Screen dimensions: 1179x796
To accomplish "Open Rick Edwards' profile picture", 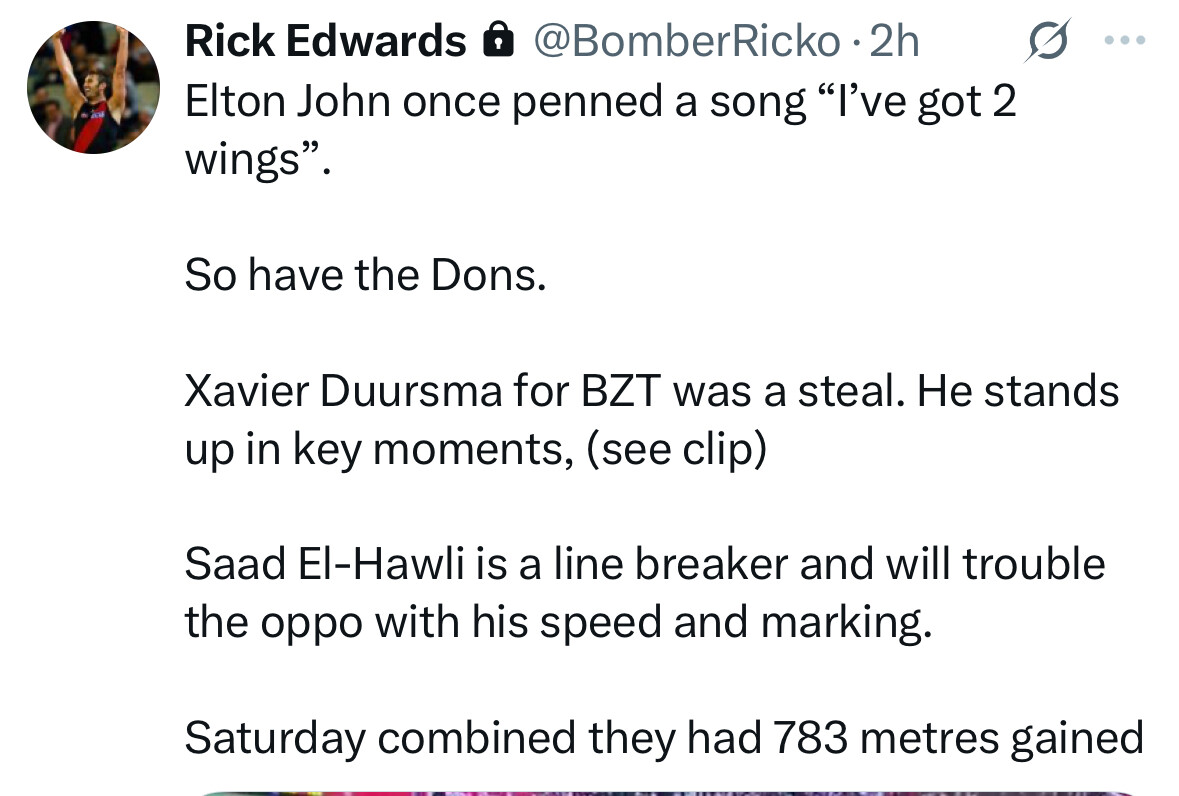I will click(93, 87).
